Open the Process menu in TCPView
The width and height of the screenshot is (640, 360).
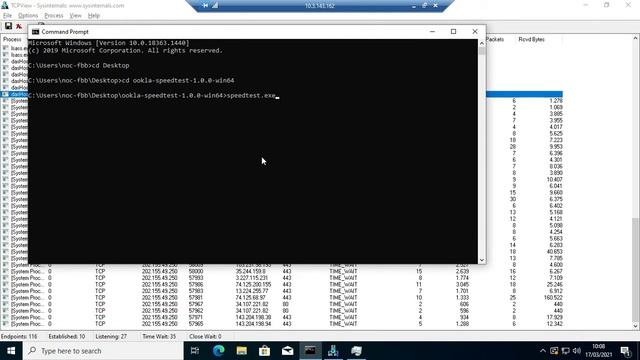54,16
